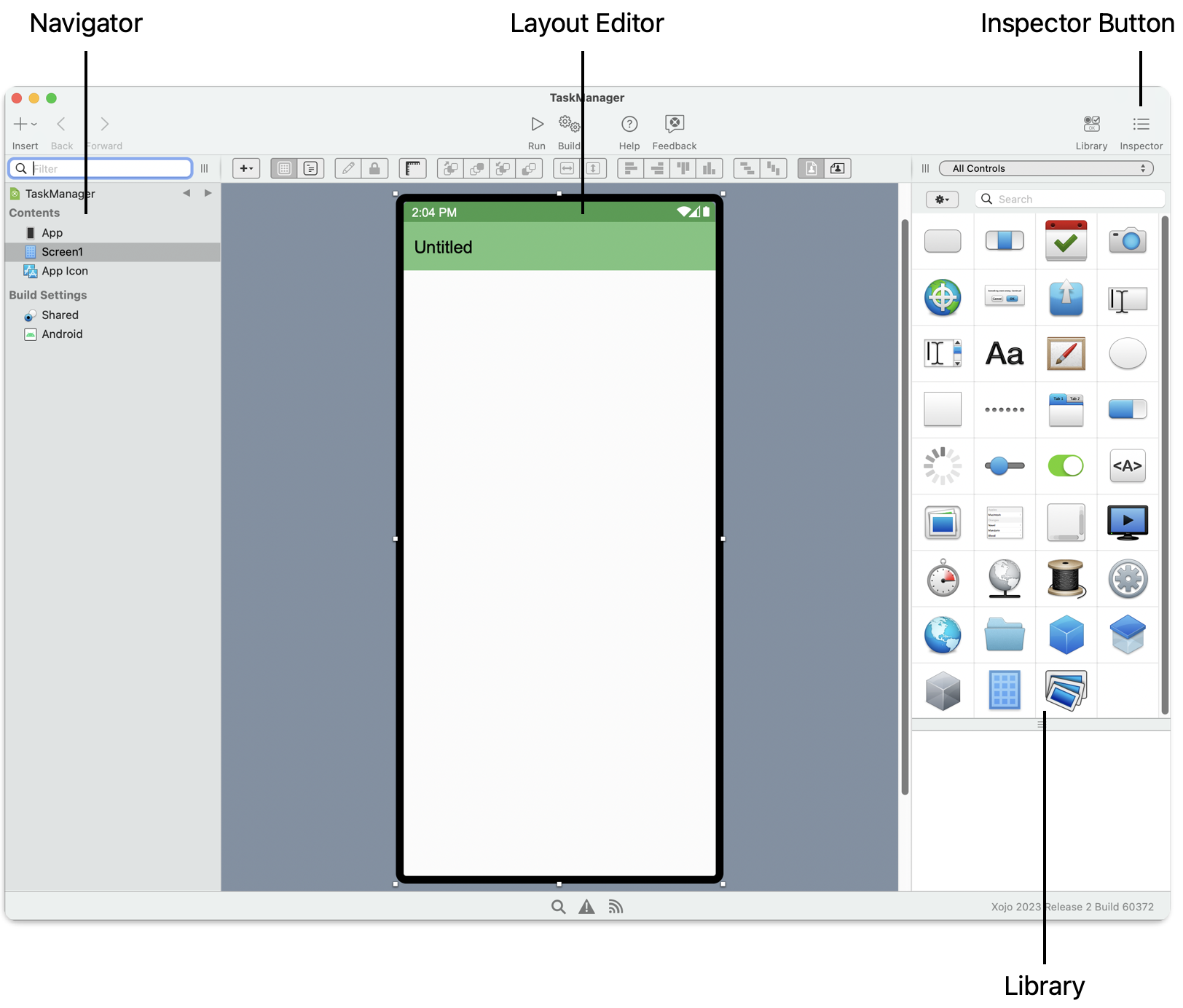Open the Insert dropdown menu
Viewport: 1183px width, 1008px height.
25,125
